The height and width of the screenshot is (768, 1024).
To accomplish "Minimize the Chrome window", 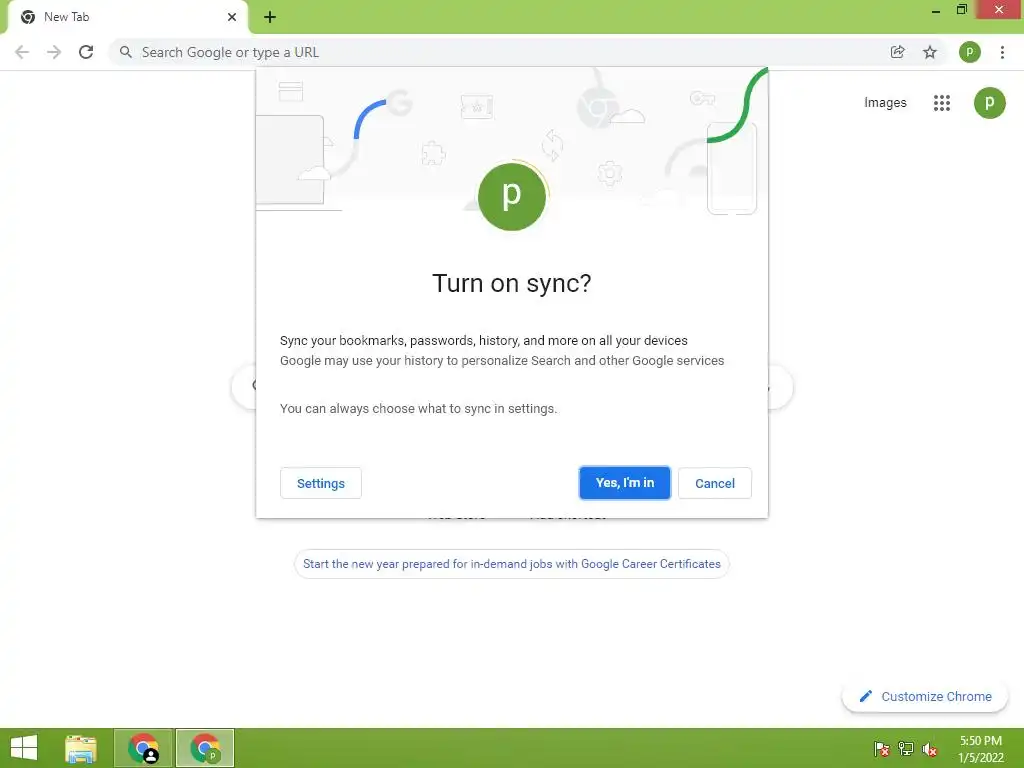I will (x=936, y=10).
